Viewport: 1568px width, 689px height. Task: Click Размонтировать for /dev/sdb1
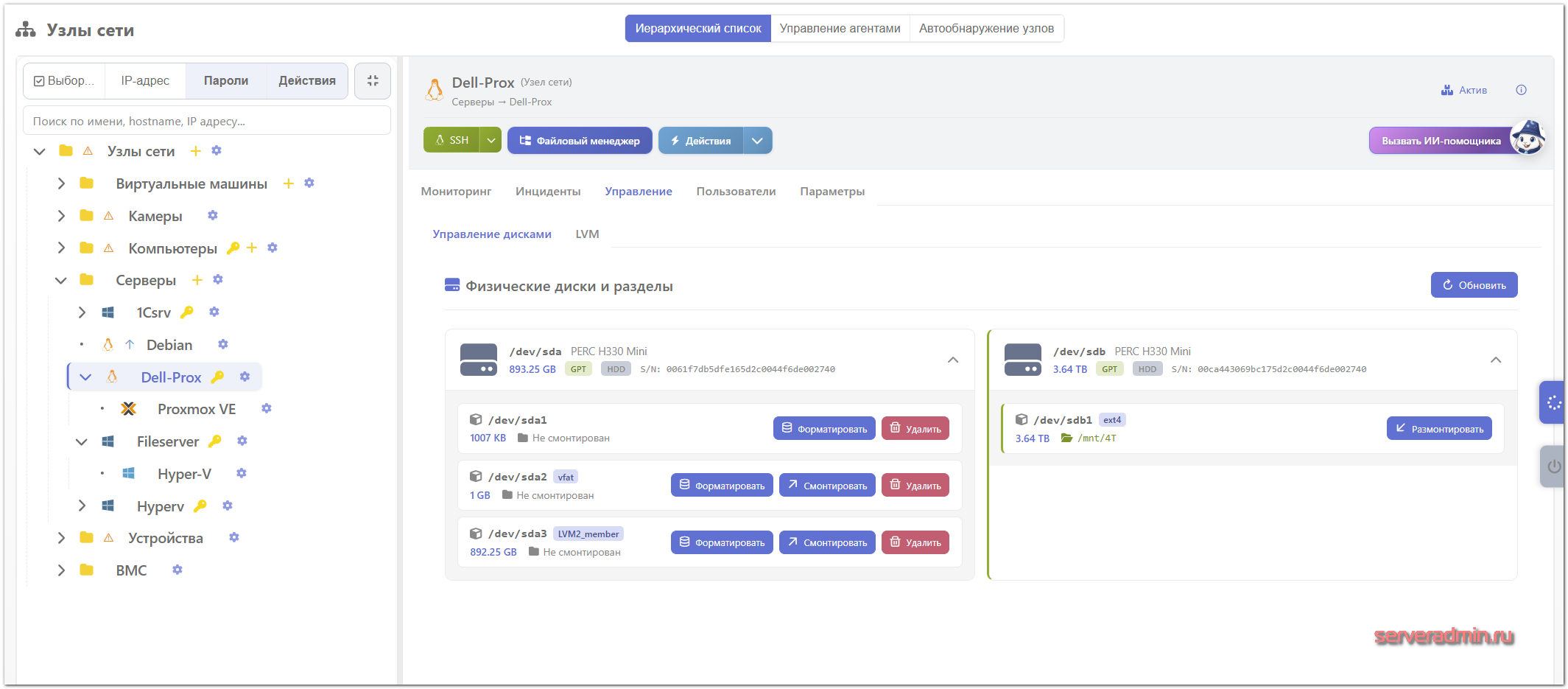(x=1438, y=429)
